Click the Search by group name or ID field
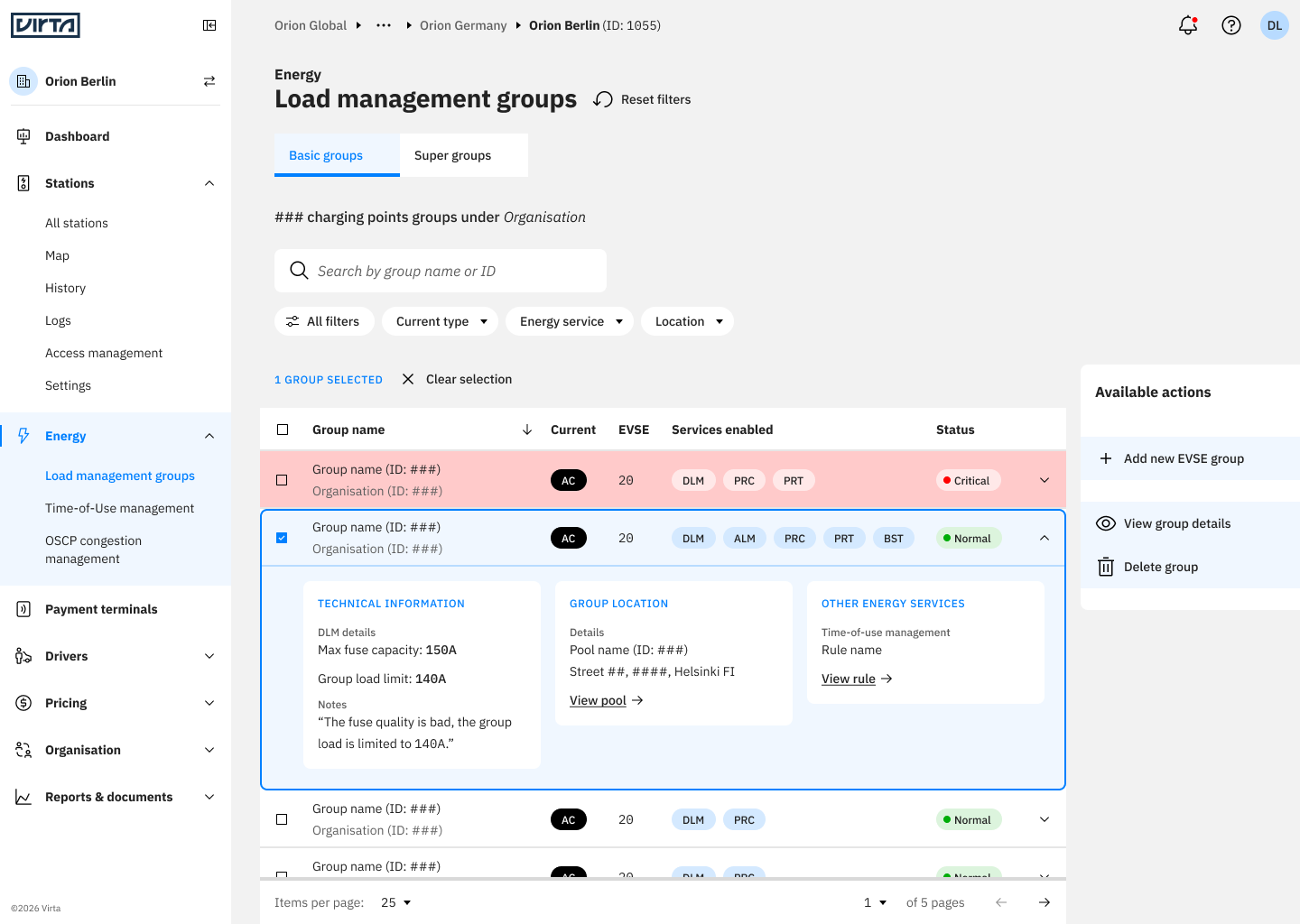Viewport: 1300px width, 924px height. coord(441,271)
